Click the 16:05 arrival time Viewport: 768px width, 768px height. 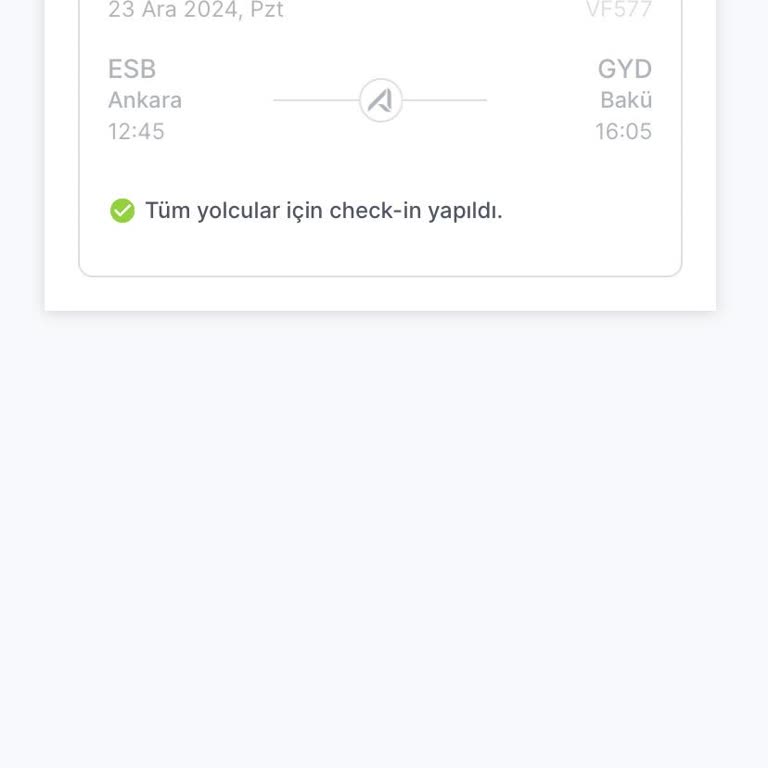click(x=623, y=131)
